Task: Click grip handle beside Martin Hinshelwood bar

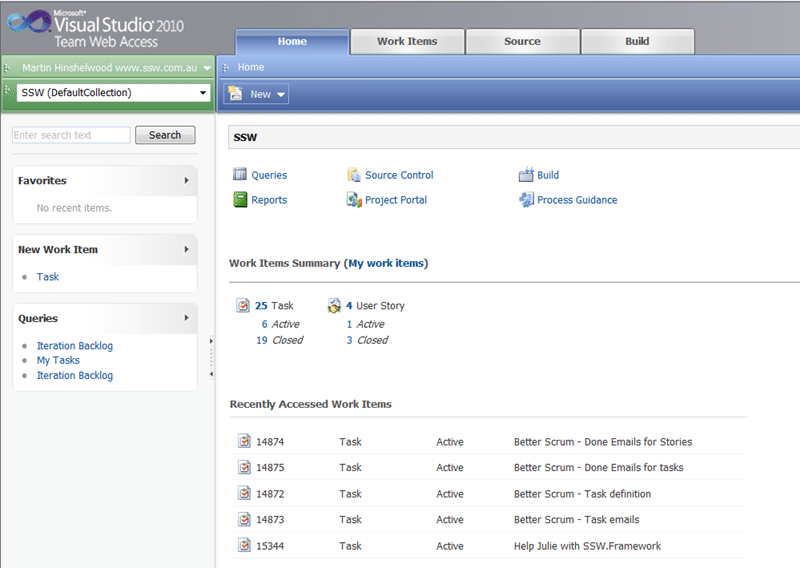Action: [x=7, y=67]
